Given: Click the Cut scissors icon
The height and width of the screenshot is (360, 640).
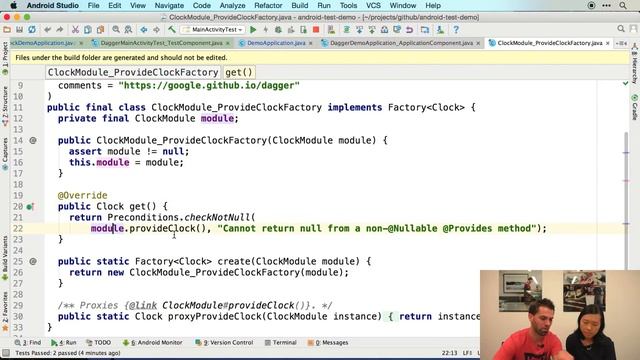Looking at the screenshot, I should point(75,29).
